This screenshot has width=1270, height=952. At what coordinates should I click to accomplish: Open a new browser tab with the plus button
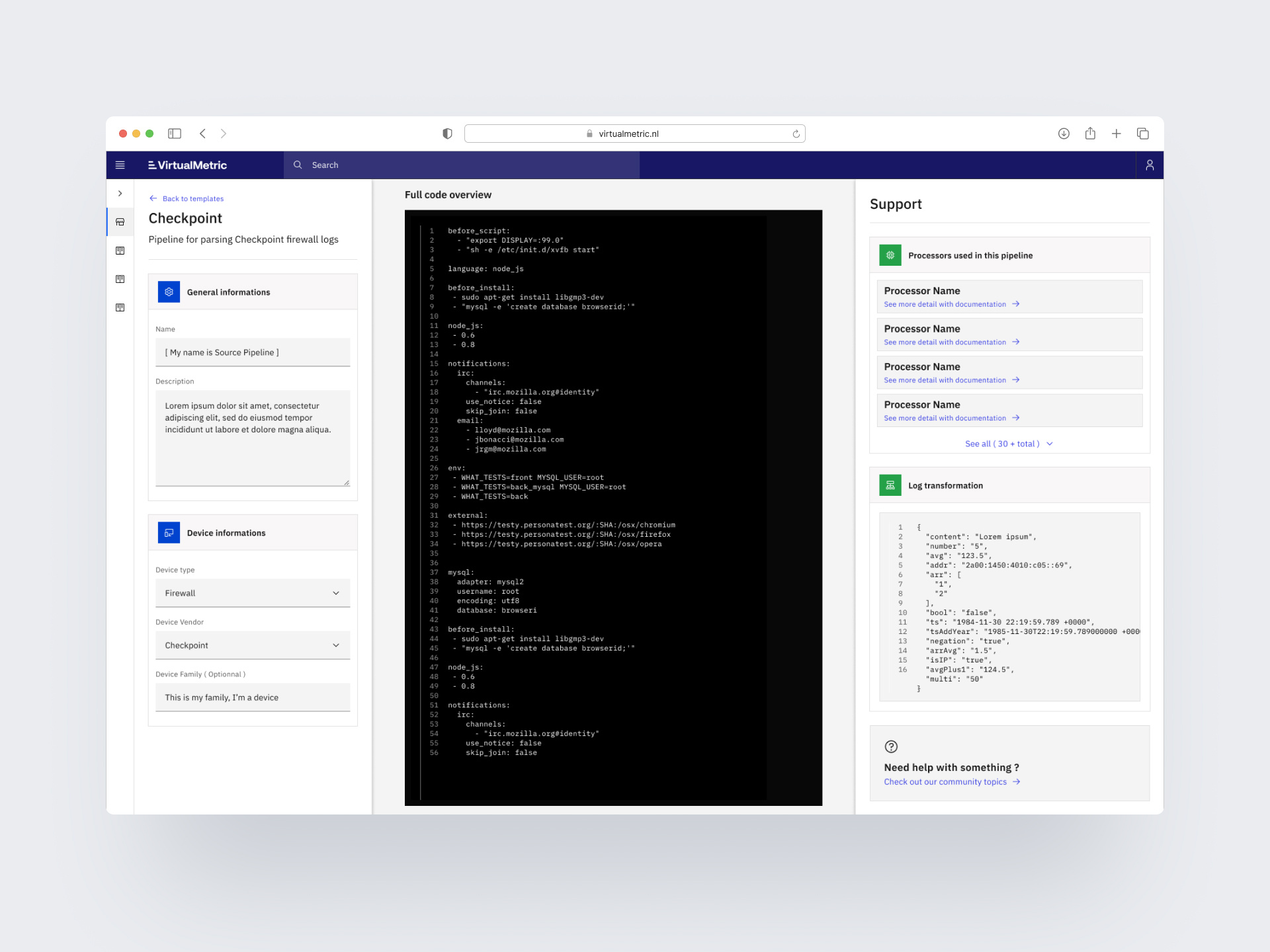pos(1117,133)
